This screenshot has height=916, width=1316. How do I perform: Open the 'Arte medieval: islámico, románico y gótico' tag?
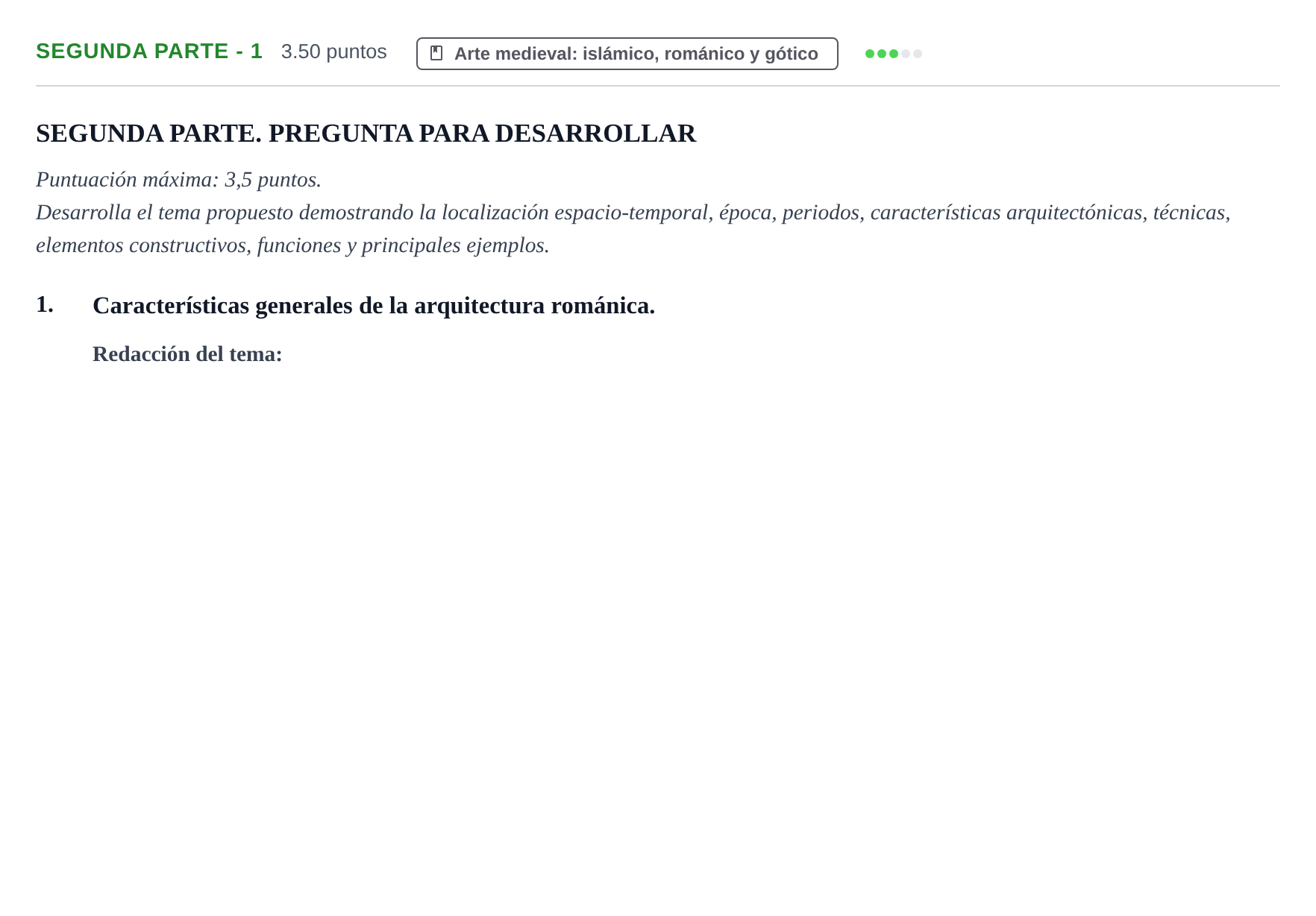point(627,54)
